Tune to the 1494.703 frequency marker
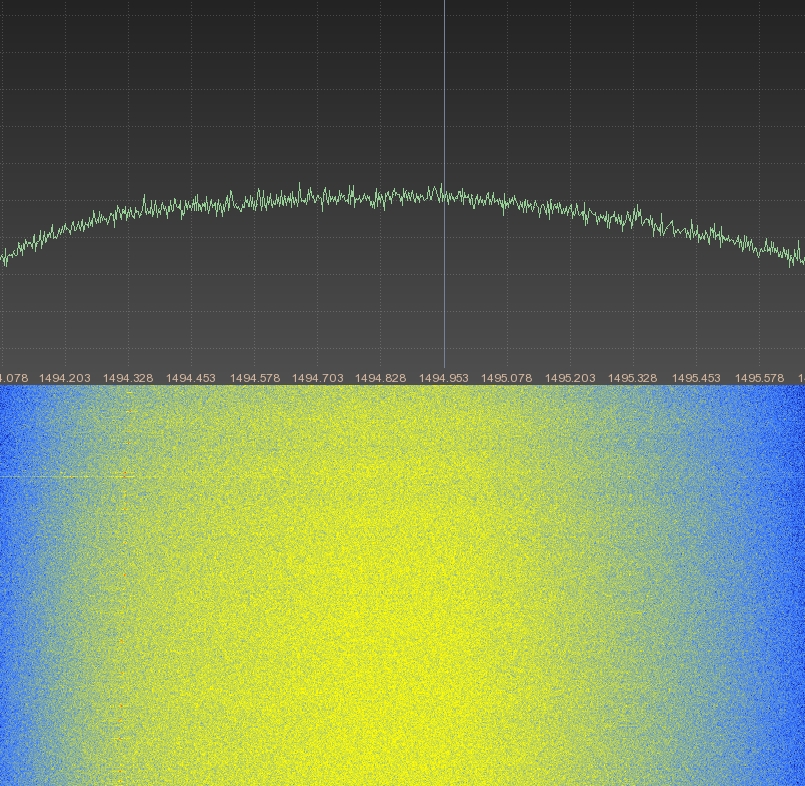 coord(318,378)
